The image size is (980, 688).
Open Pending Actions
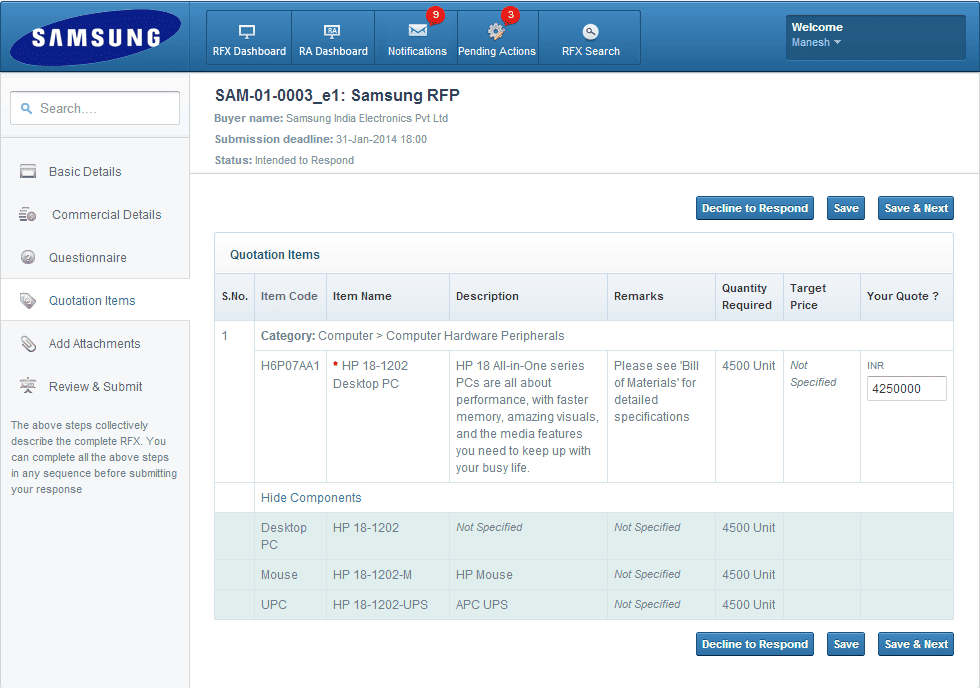tap(497, 37)
